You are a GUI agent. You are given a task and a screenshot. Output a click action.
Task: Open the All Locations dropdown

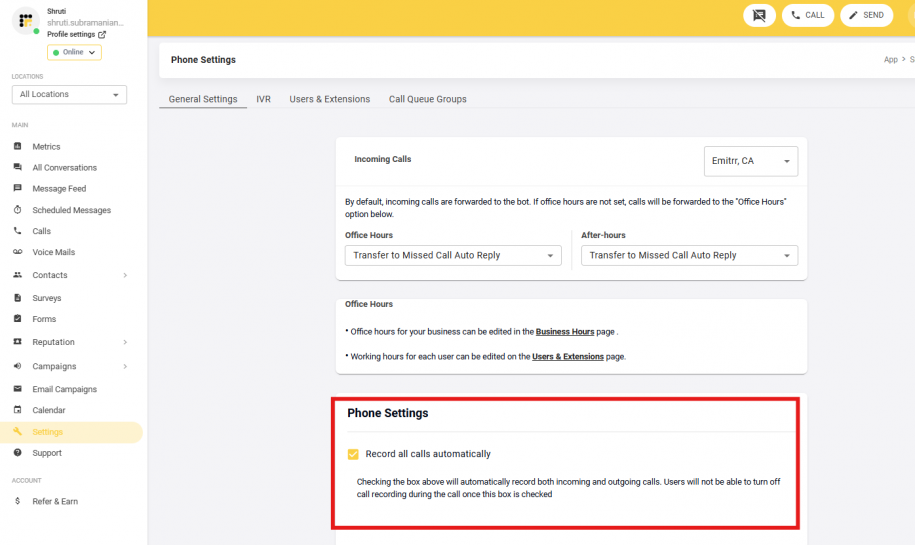(x=69, y=95)
